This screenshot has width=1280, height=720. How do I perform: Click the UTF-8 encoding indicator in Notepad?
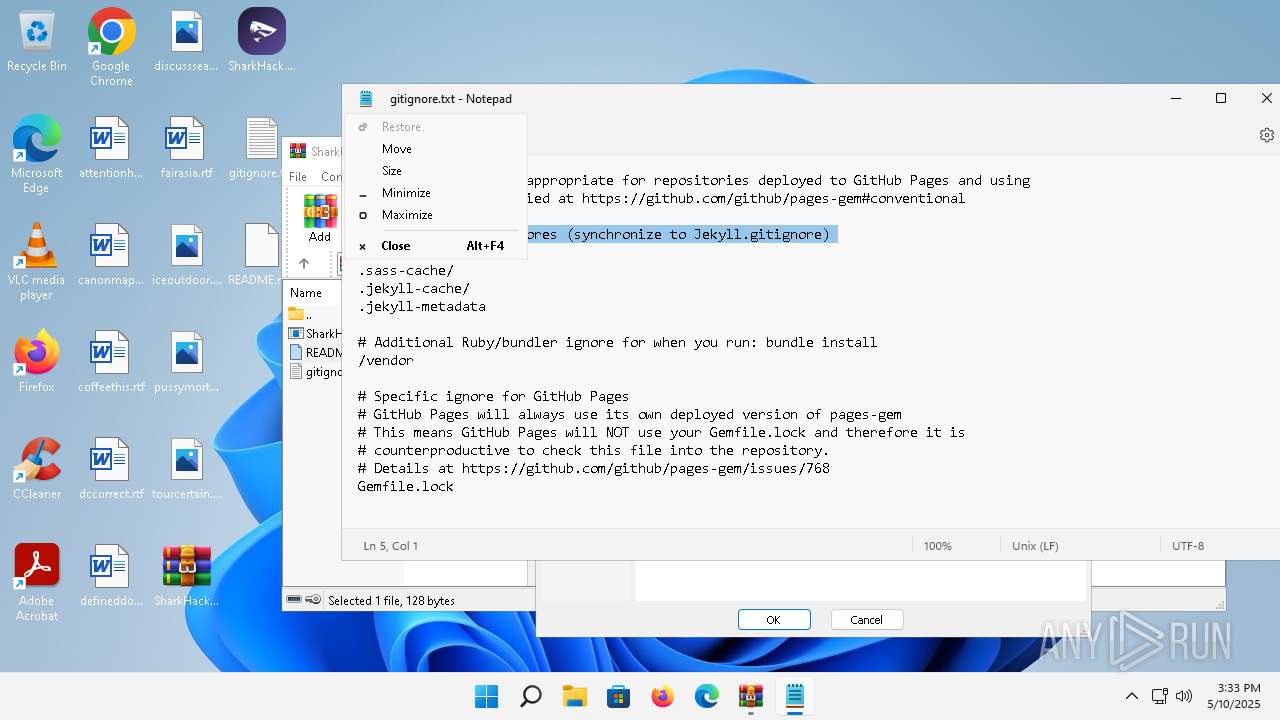pos(1188,546)
